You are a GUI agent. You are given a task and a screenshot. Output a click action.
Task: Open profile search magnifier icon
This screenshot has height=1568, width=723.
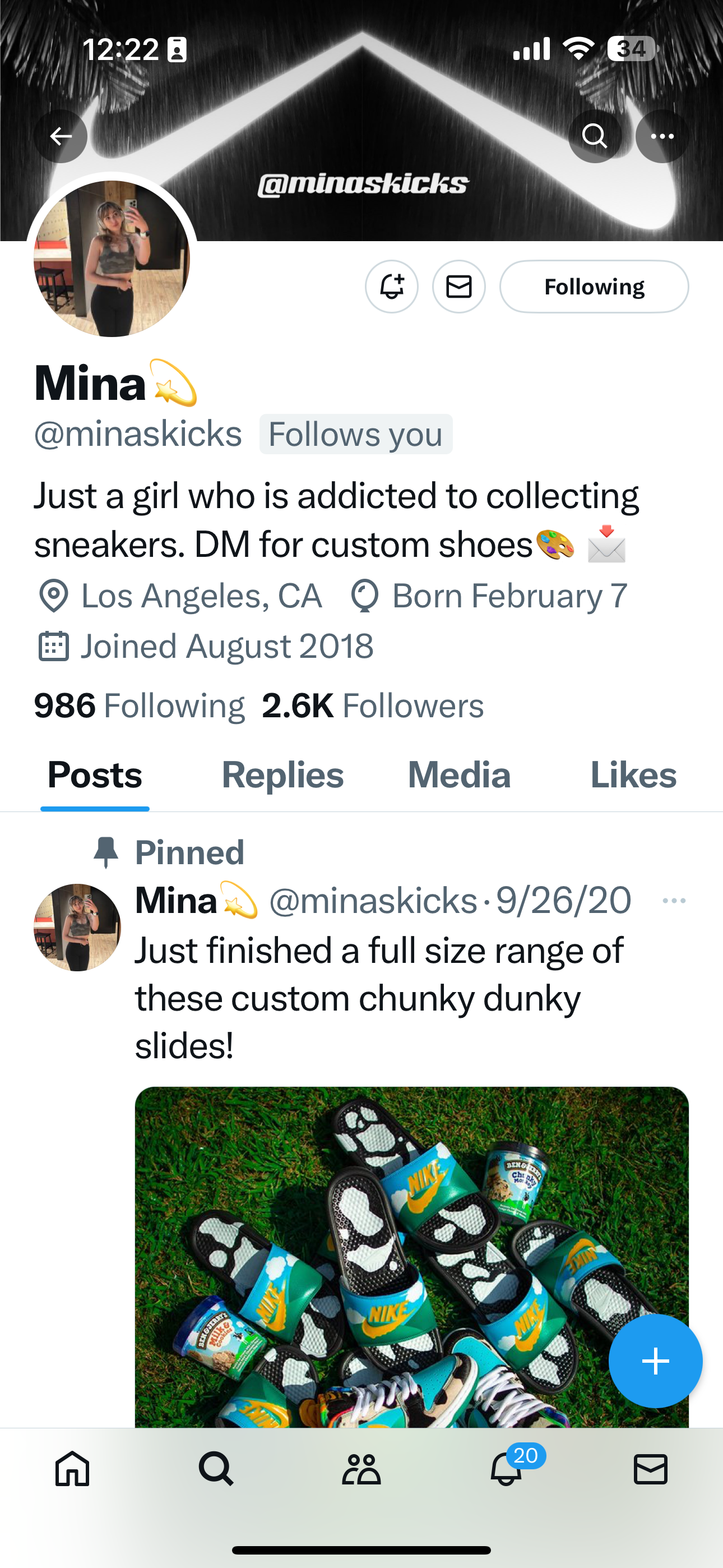click(595, 136)
